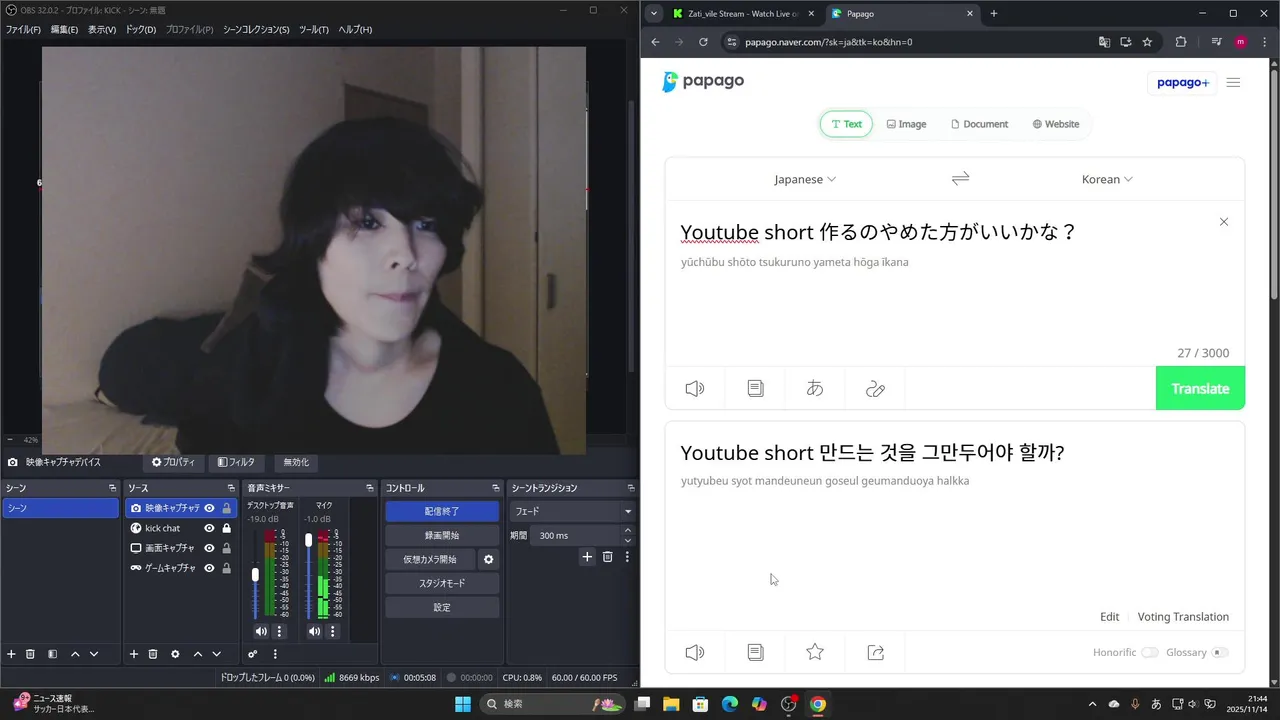Open Japanese character input icon in Papago
Image resolution: width=1280 pixels, height=720 pixels.
point(815,389)
